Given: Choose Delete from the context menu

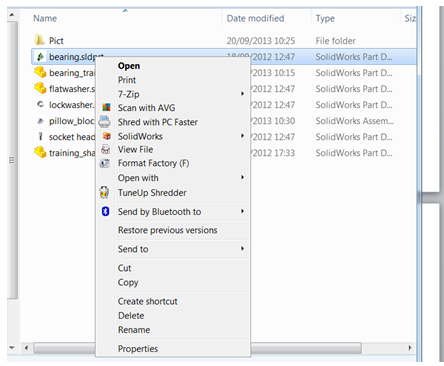Looking at the screenshot, I should pos(131,315).
